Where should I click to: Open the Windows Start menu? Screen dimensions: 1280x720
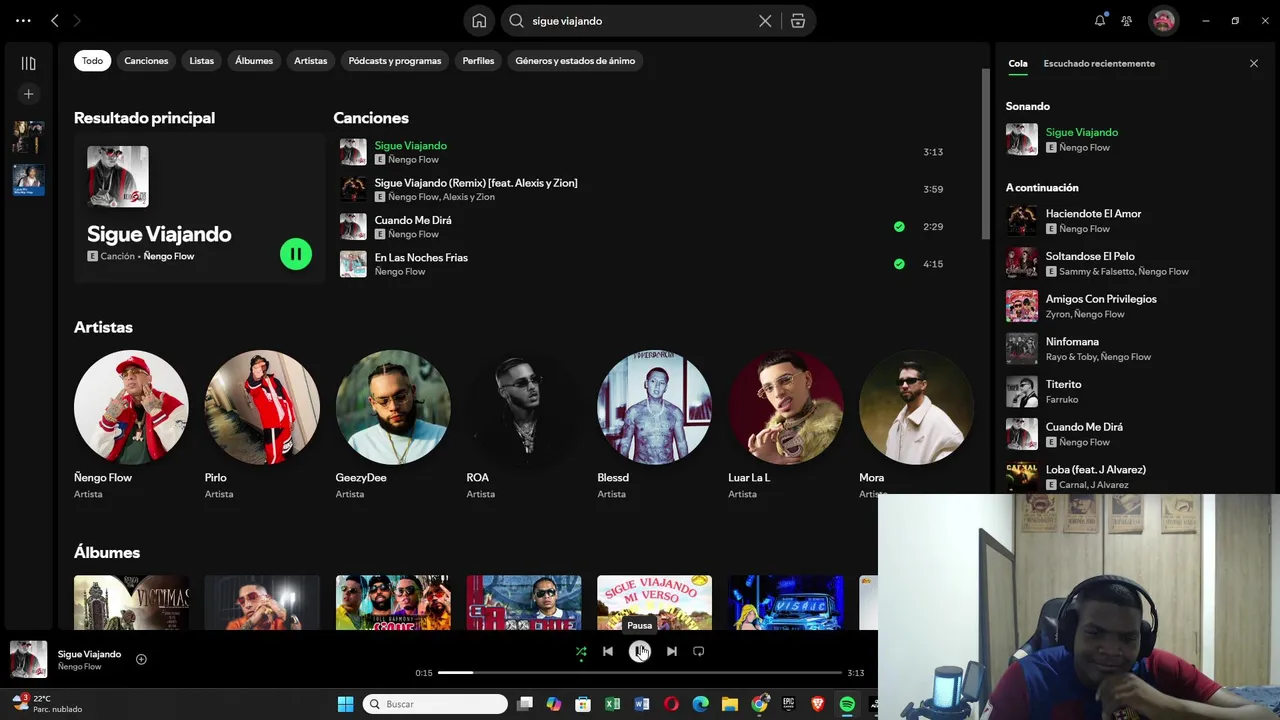[x=345, y=704]
